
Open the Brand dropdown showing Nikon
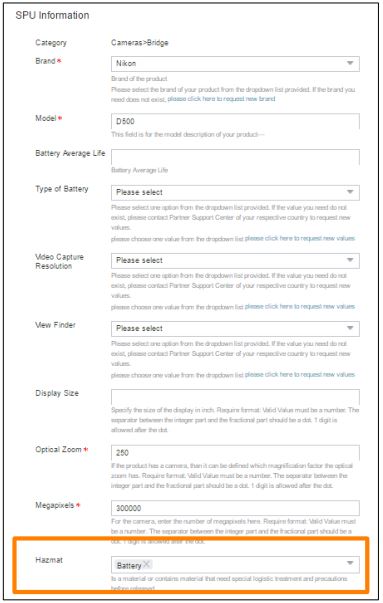[x=235, y=63]
